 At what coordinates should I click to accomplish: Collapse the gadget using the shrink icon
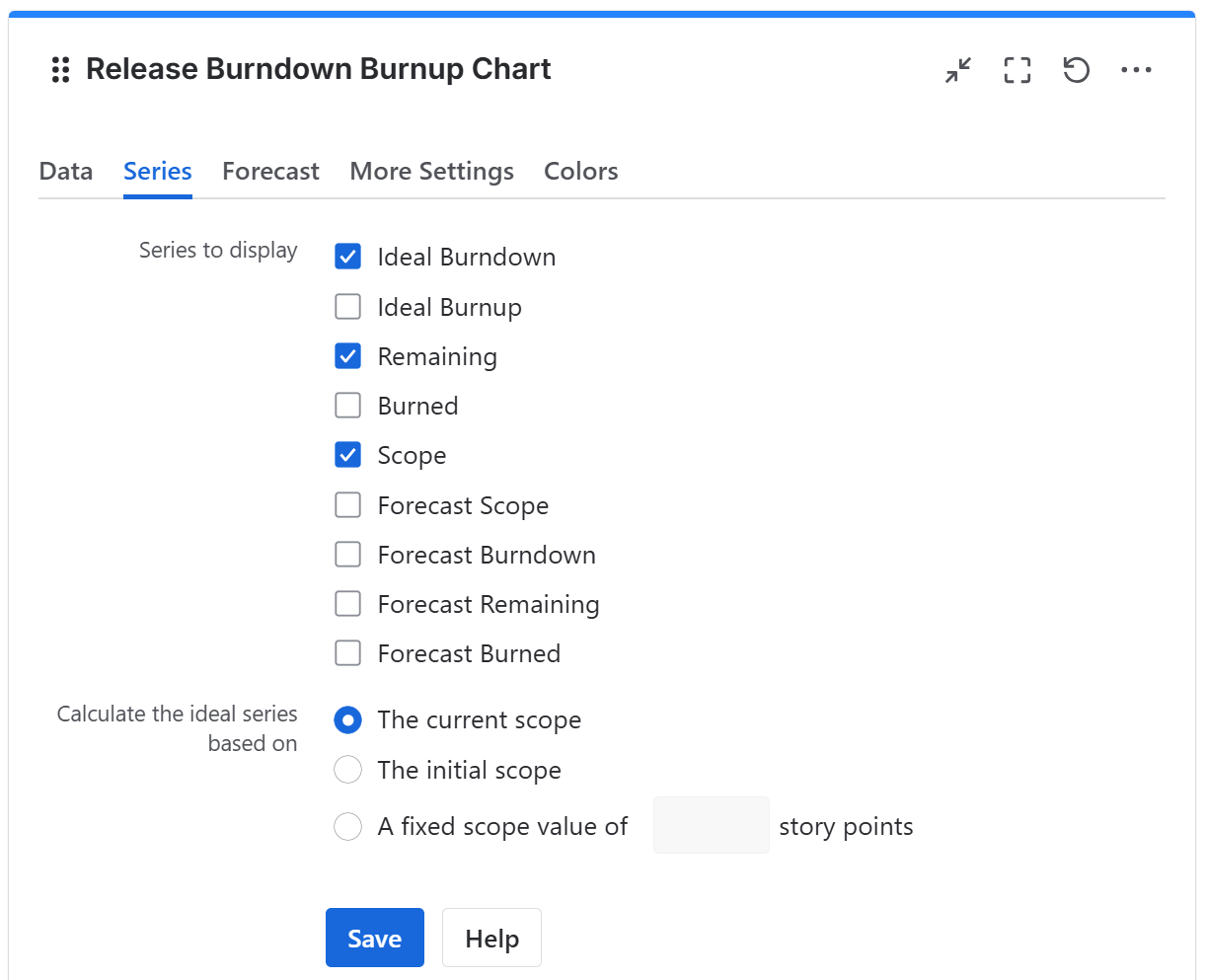(956, 70)
